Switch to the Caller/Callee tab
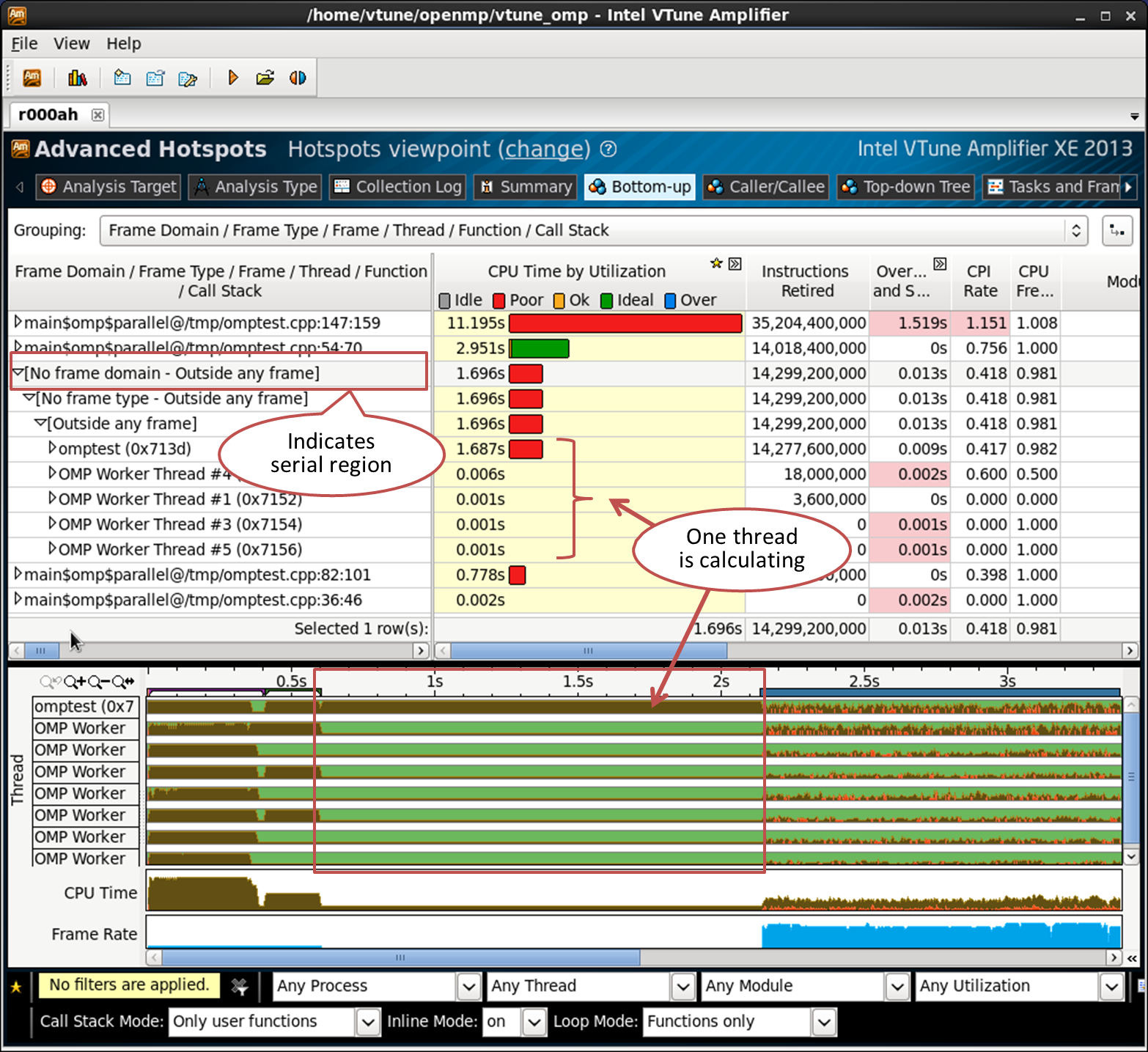This screenshot has width=1148, height=1052. tap(765, 187)
